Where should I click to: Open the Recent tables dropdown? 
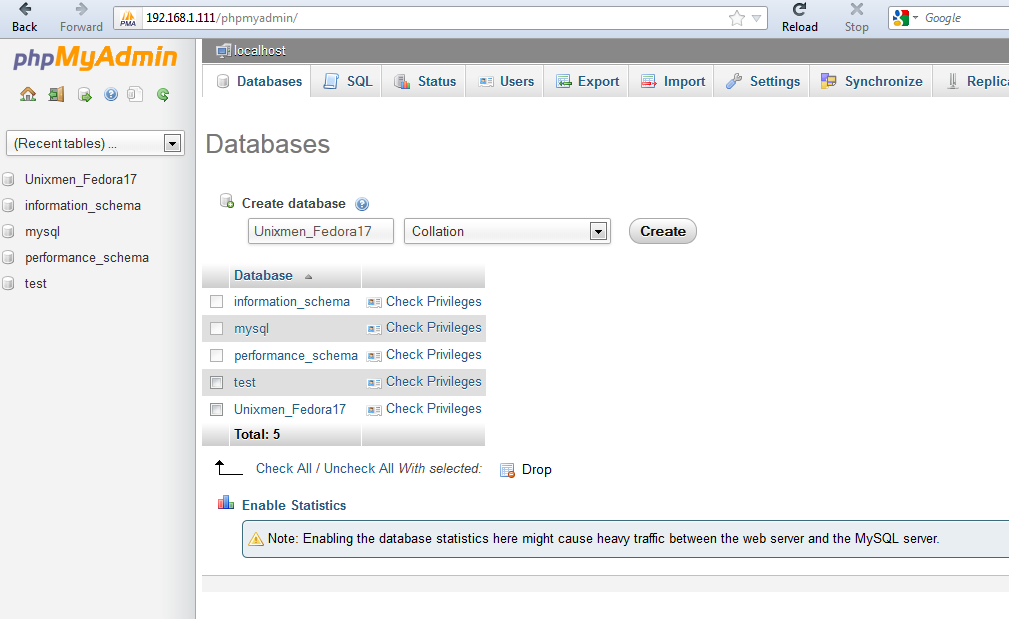coord(95,143)
